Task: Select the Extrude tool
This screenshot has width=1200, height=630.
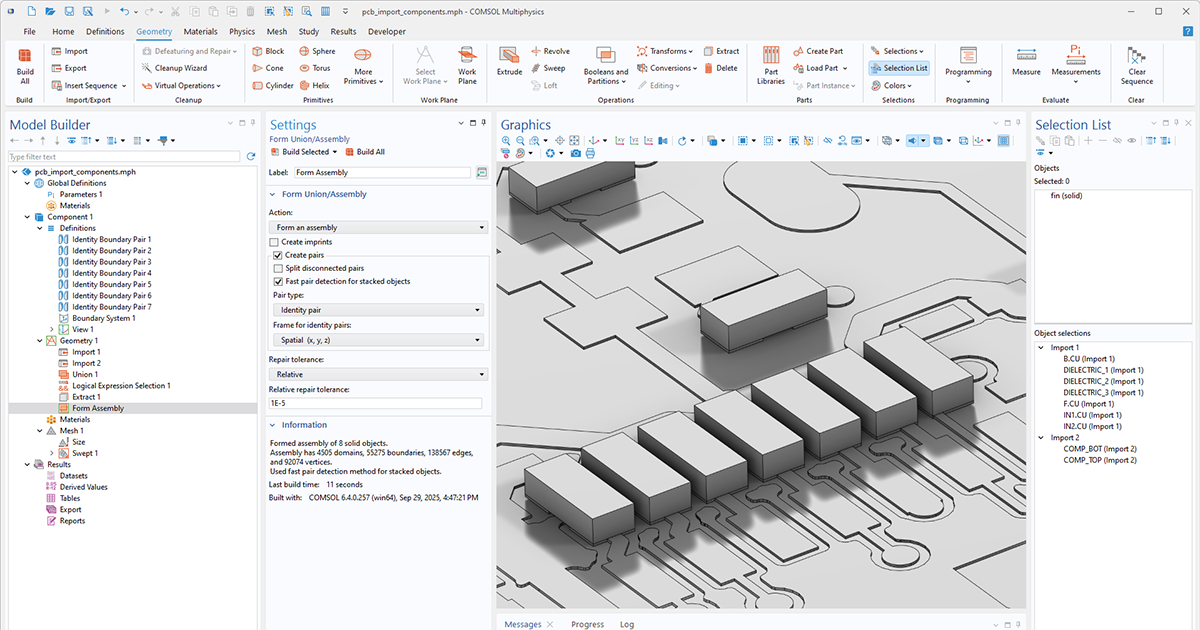Action: (509, 62)
